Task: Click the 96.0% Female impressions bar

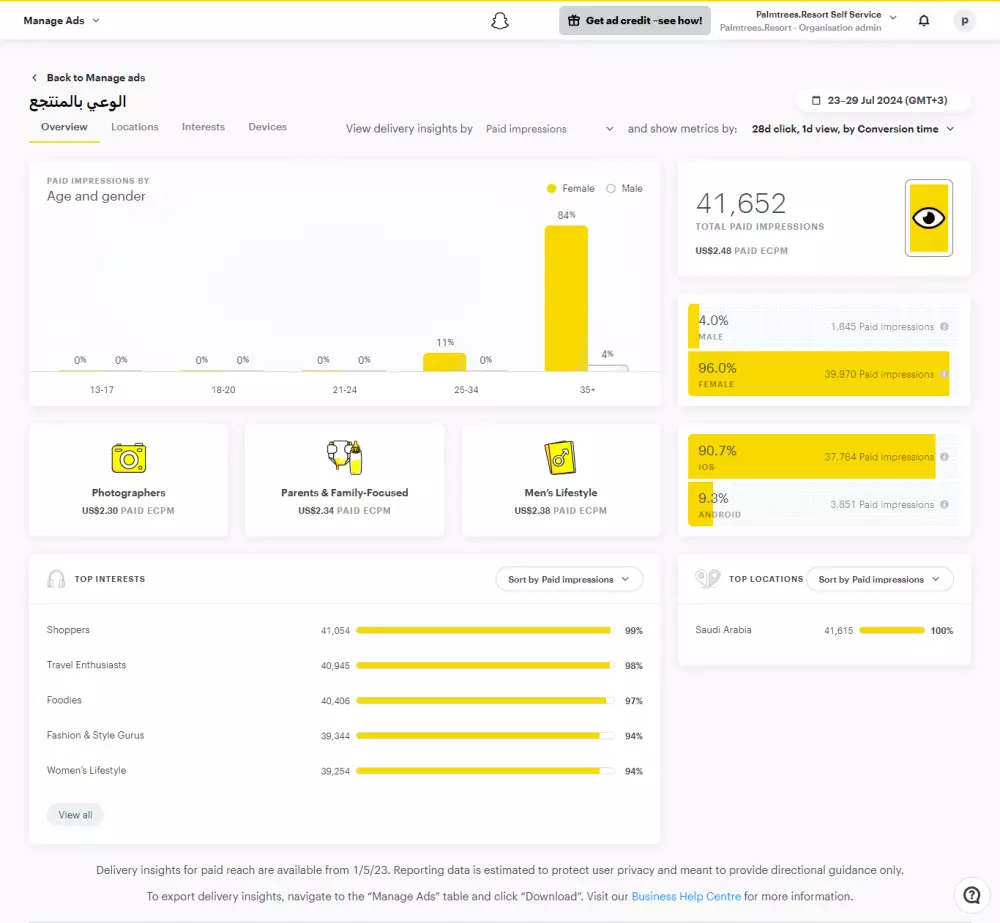Action: [818, 374]
